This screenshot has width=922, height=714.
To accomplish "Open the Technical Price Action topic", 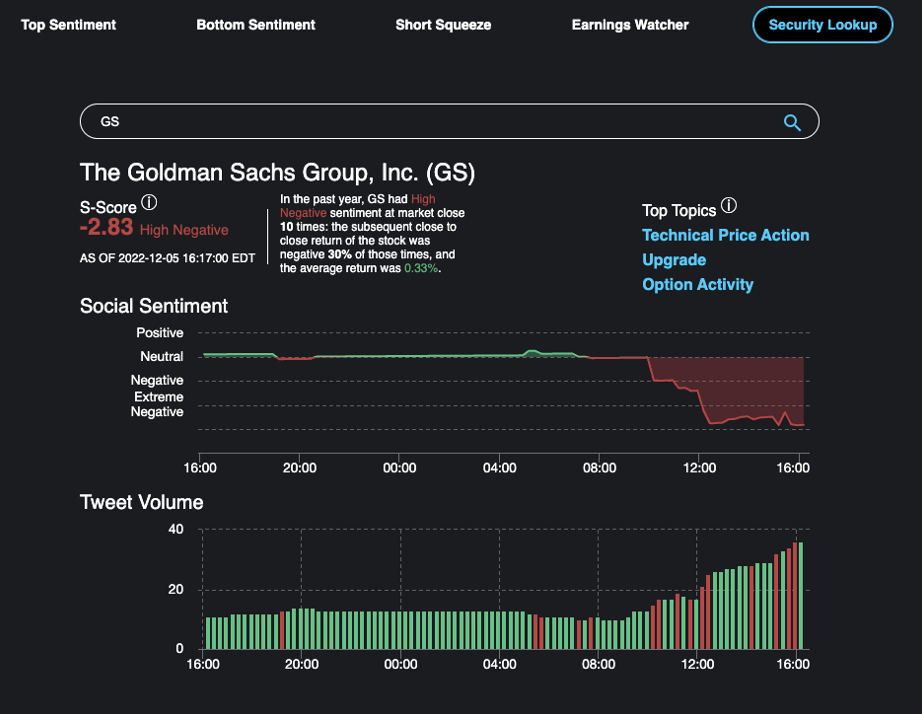I will click(x=725, y=235).
